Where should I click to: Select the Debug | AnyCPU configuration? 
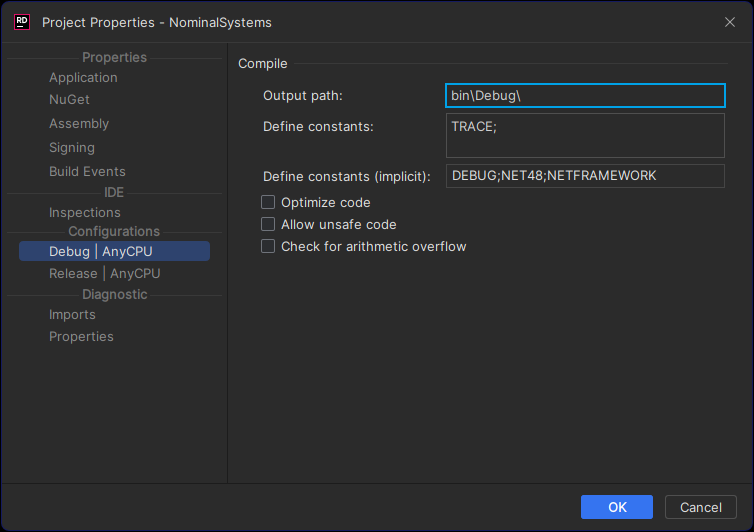click(114, 251)
